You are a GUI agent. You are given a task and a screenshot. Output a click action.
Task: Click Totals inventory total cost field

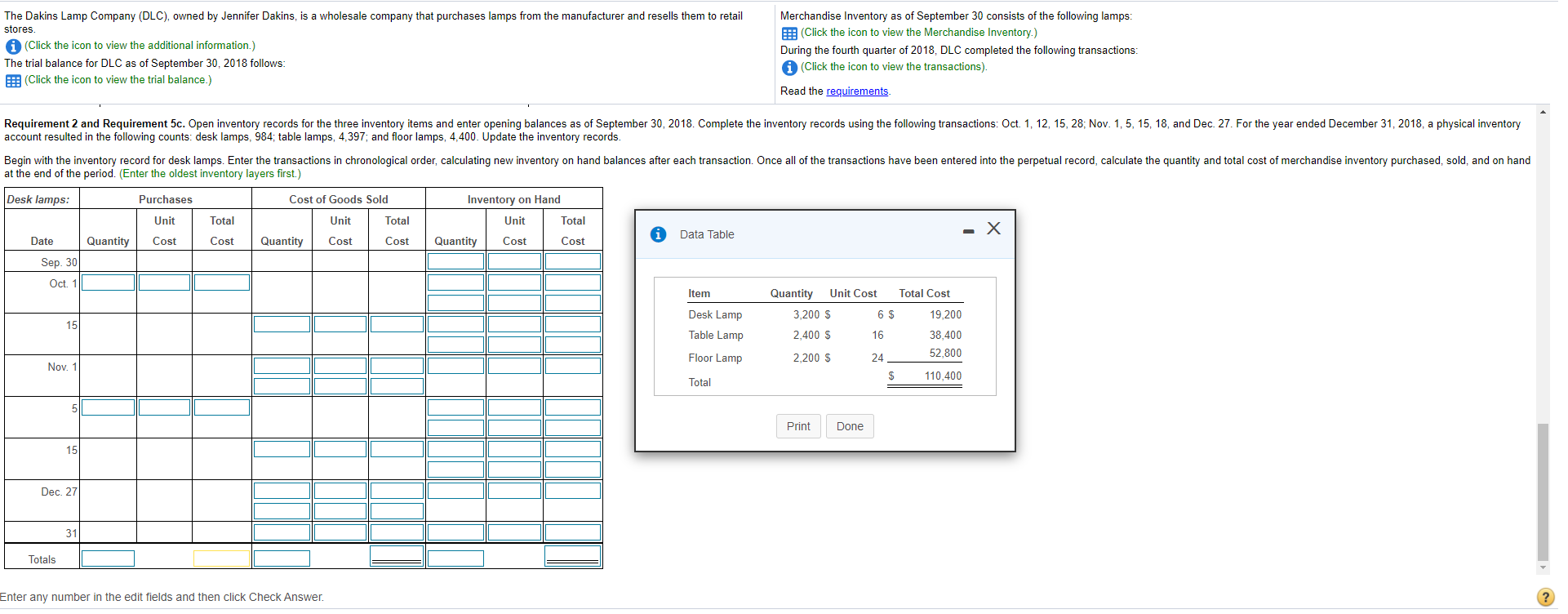click(573, 555)
